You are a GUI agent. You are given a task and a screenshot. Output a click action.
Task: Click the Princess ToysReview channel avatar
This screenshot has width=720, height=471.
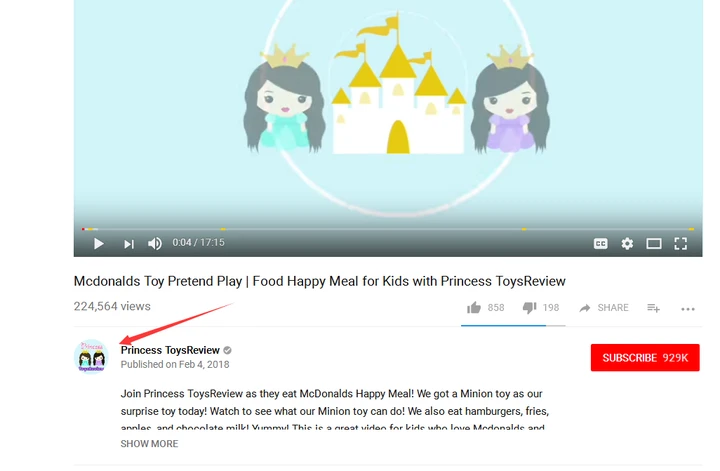[91, 357]
